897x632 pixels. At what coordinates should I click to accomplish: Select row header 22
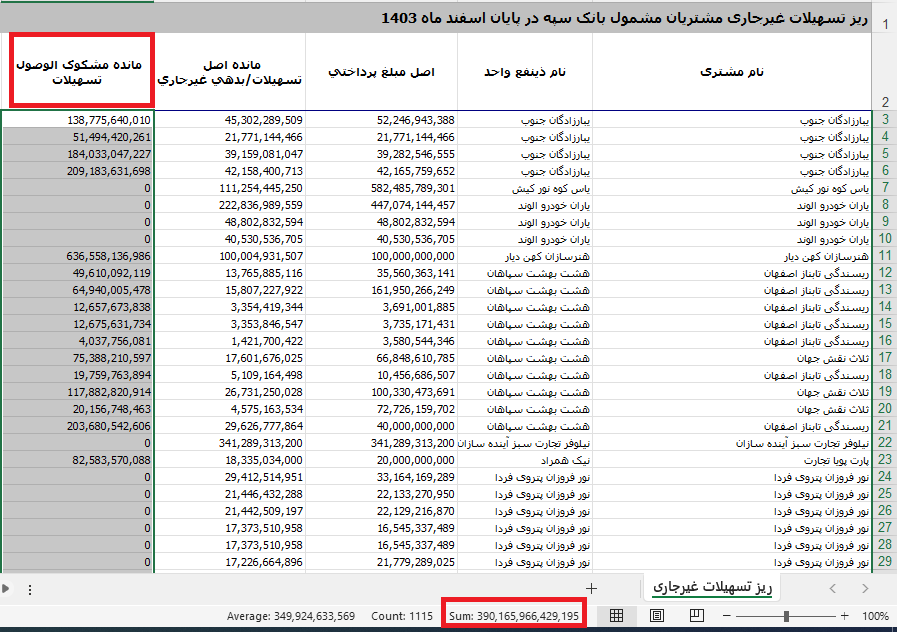coord(885,443)
